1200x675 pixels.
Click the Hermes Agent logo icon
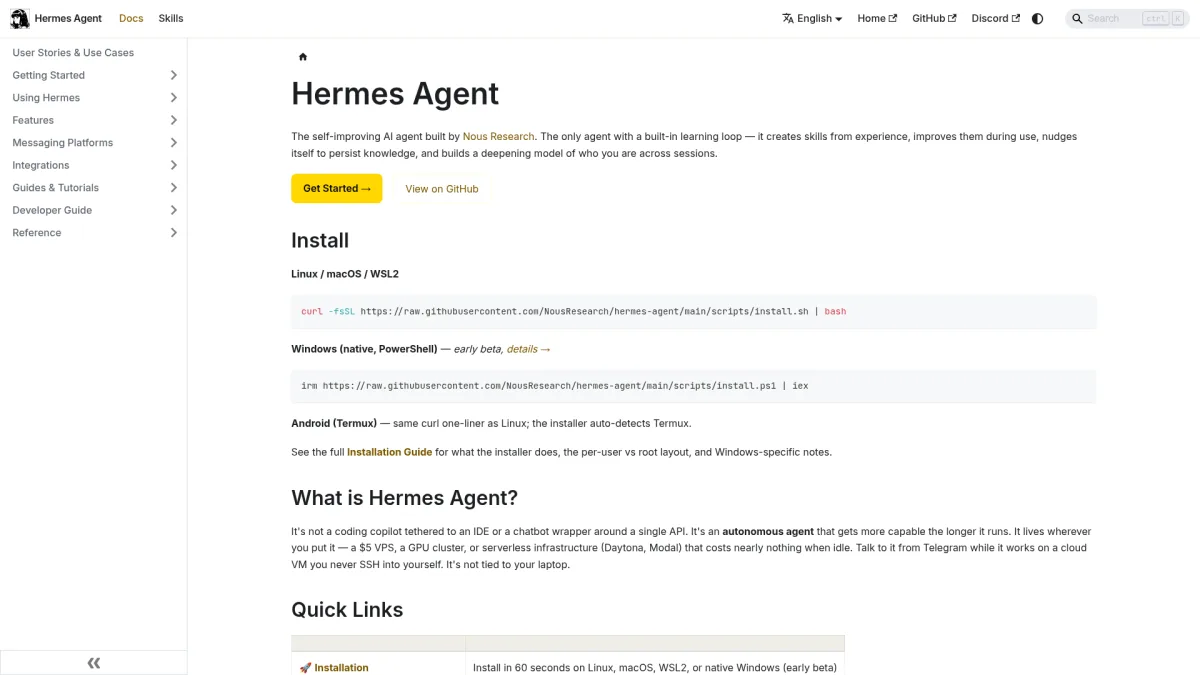(x=20, y=18)
